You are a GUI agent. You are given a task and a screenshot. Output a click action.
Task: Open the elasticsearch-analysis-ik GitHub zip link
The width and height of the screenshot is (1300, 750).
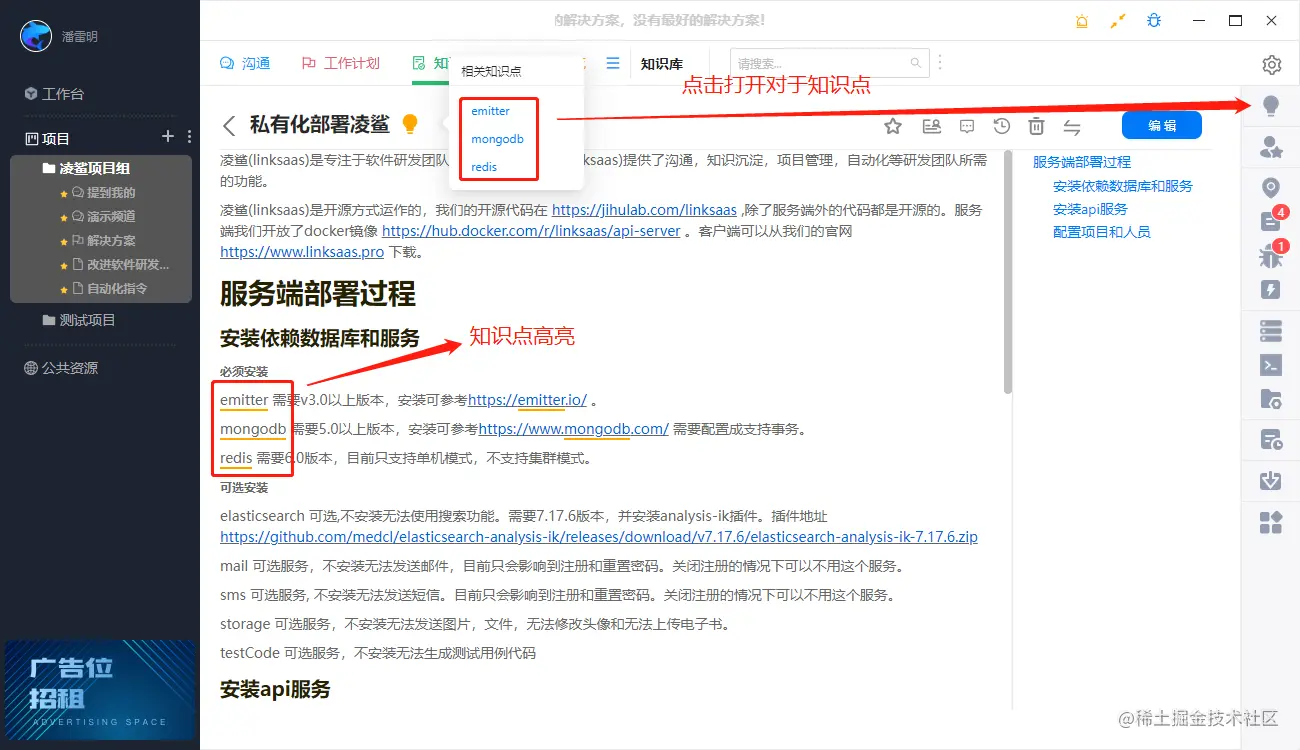[599, 537]
